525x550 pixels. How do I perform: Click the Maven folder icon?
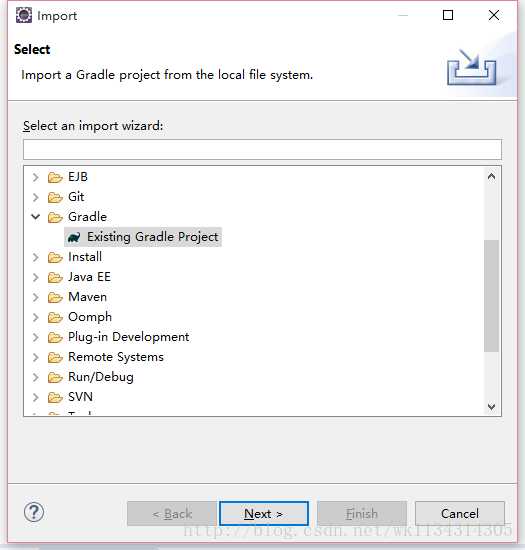pyautogui.click(x=55, y=297)
